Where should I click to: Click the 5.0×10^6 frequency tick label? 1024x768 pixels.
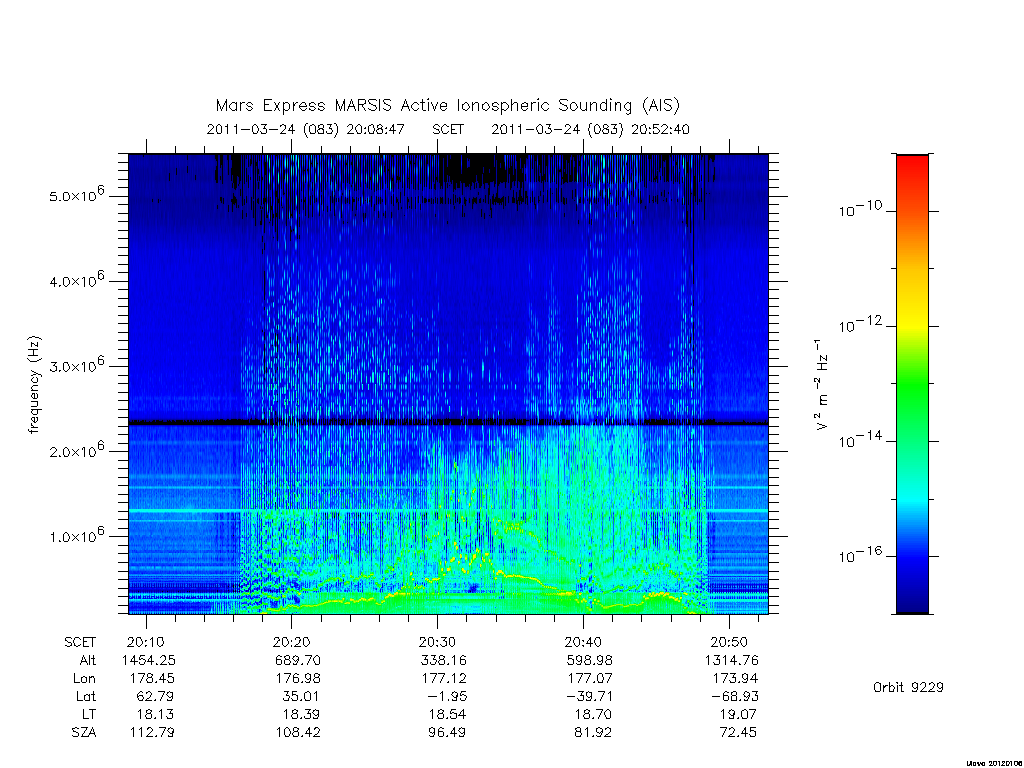click(x=76, y=195)
